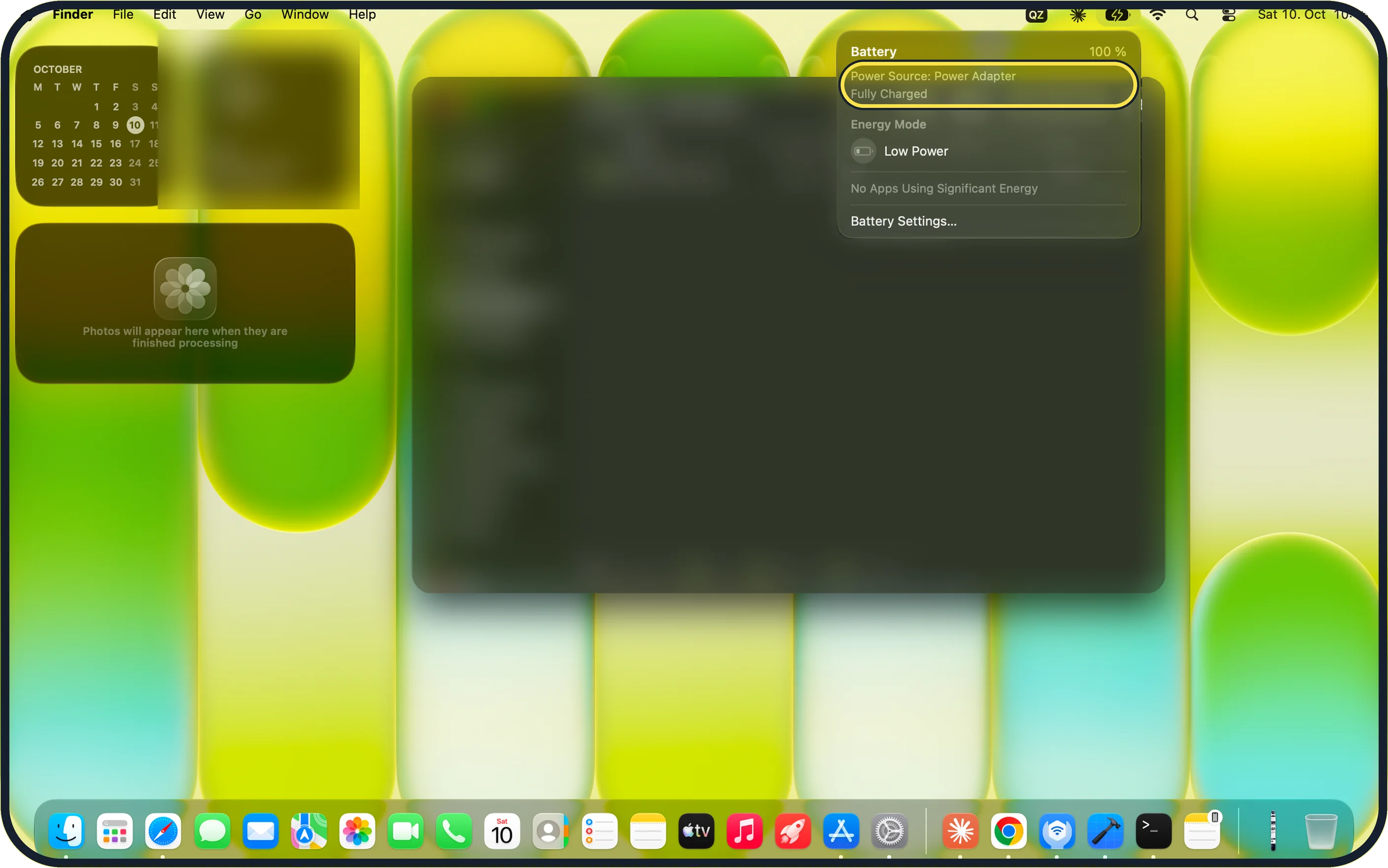Open the View menu
This screenshot has height=868, width=1388.
click(210, 14)
